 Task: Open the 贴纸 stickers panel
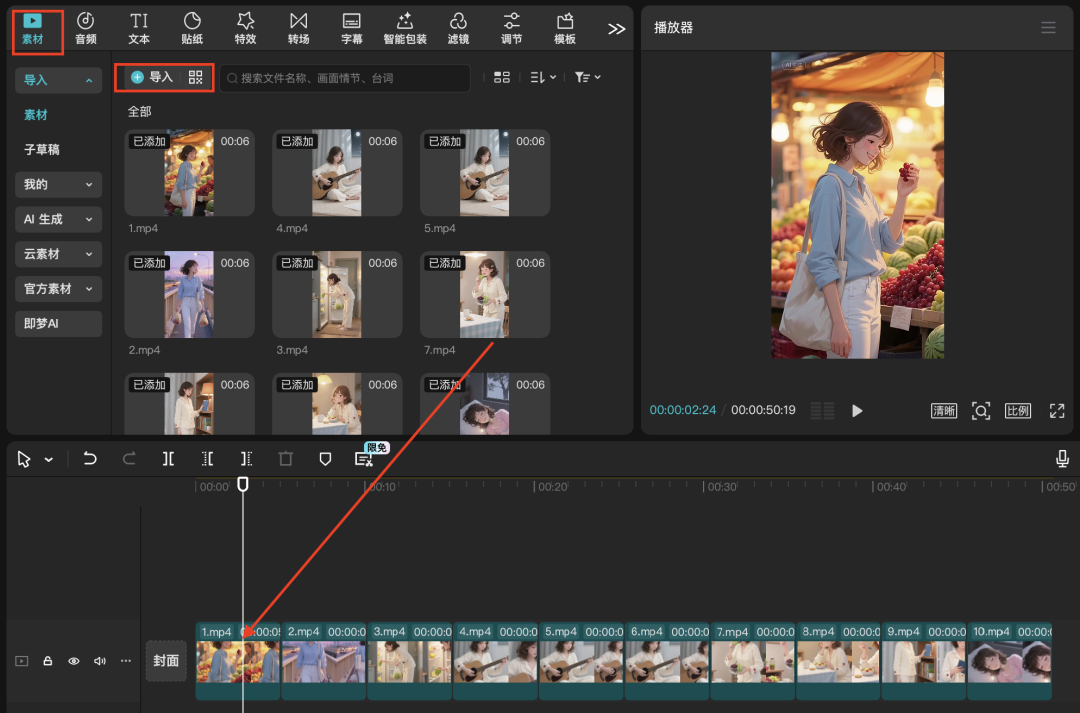pyautogui.click(x=192, y=27)
